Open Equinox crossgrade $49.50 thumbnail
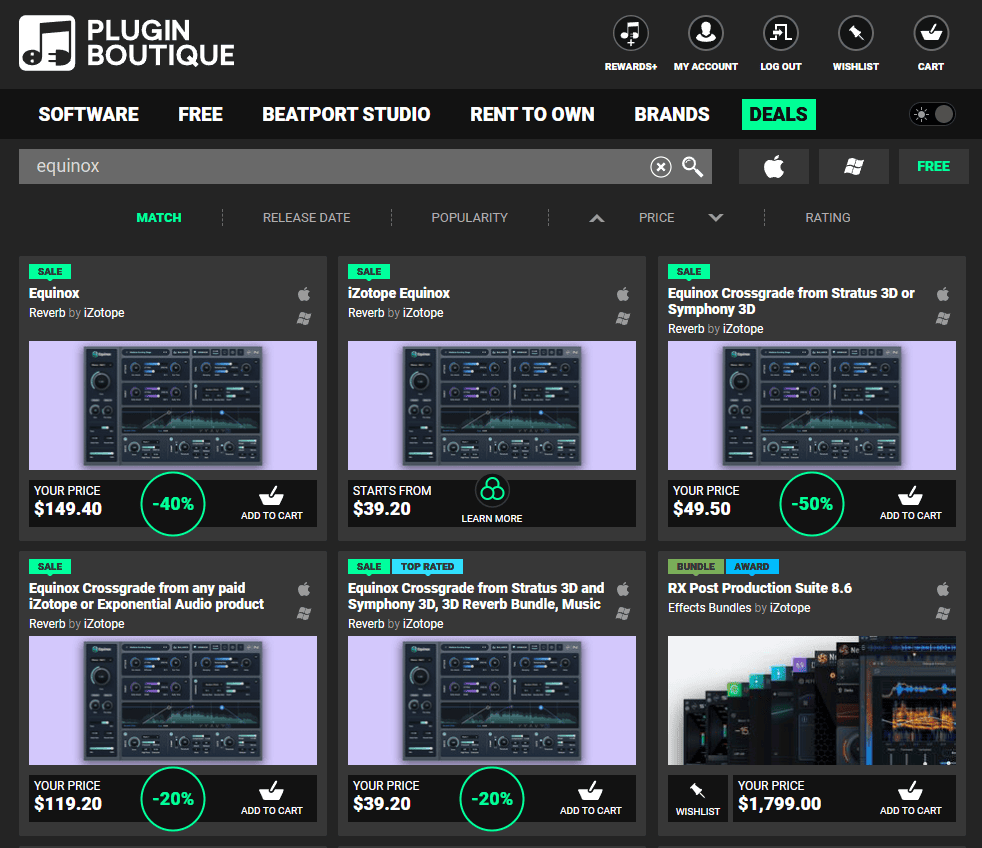The width and height of the screenshot is (982, 848). pos(812,405)
